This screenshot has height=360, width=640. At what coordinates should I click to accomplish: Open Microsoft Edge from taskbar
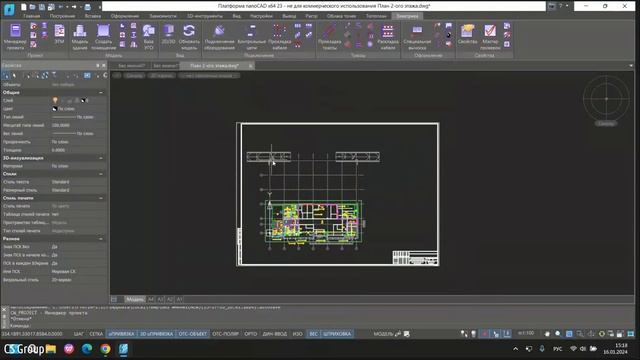pyautogui.click(x=87, y=349)
